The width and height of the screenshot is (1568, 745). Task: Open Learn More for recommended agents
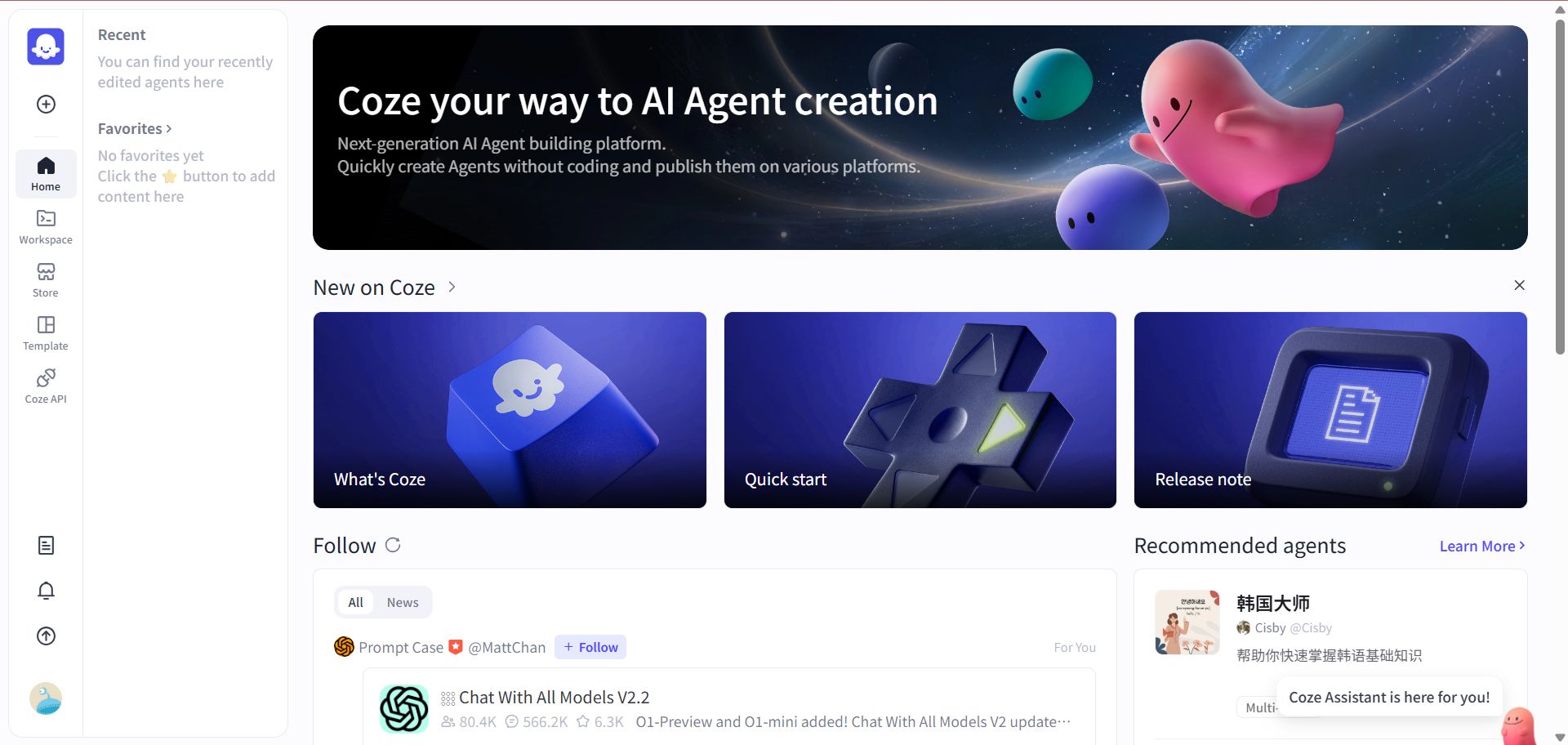(1482, 546)
